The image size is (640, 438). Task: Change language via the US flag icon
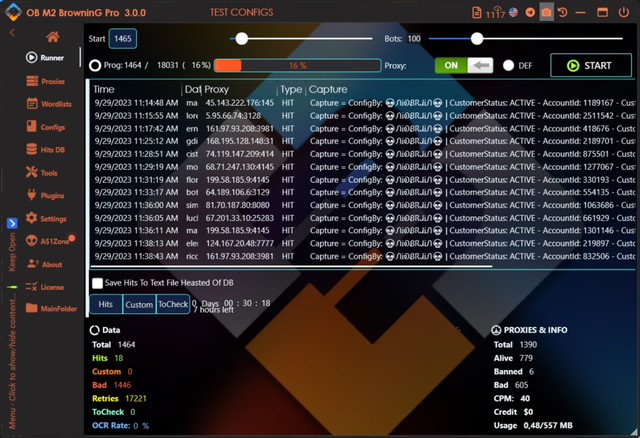click(x=513, y=12)
